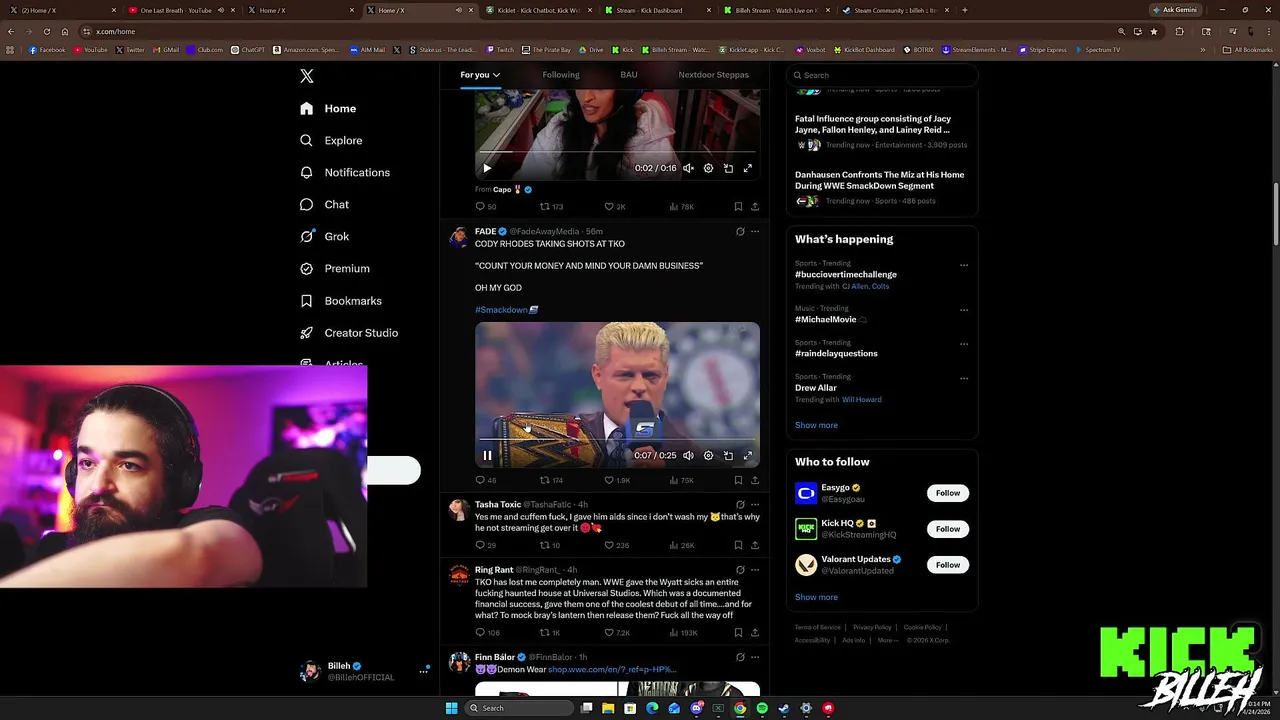Like the Tasha Toxic post
1280x720 pixels.
coord(616,545)
